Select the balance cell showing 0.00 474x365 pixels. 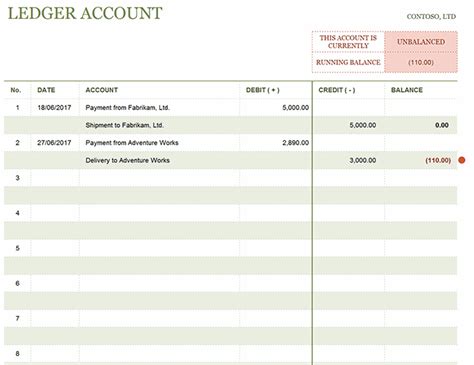point(421,125)
